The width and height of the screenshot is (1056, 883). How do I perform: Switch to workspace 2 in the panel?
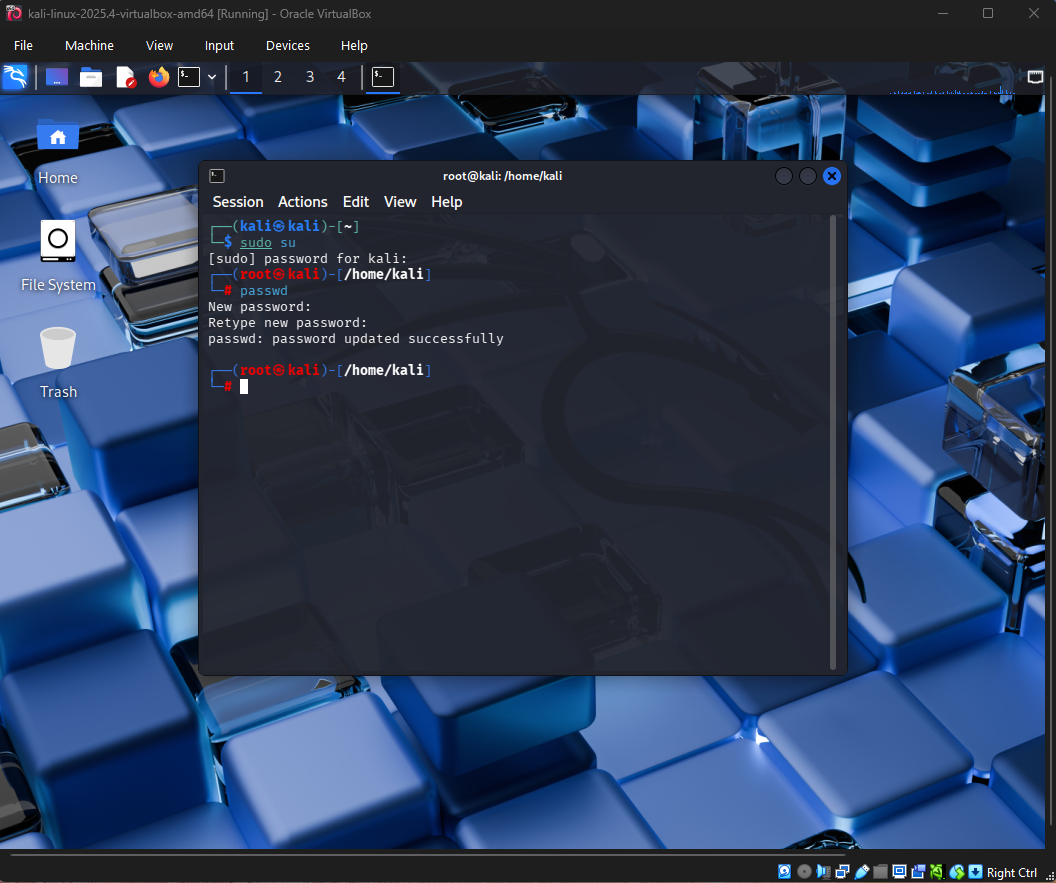coord(277,77)
